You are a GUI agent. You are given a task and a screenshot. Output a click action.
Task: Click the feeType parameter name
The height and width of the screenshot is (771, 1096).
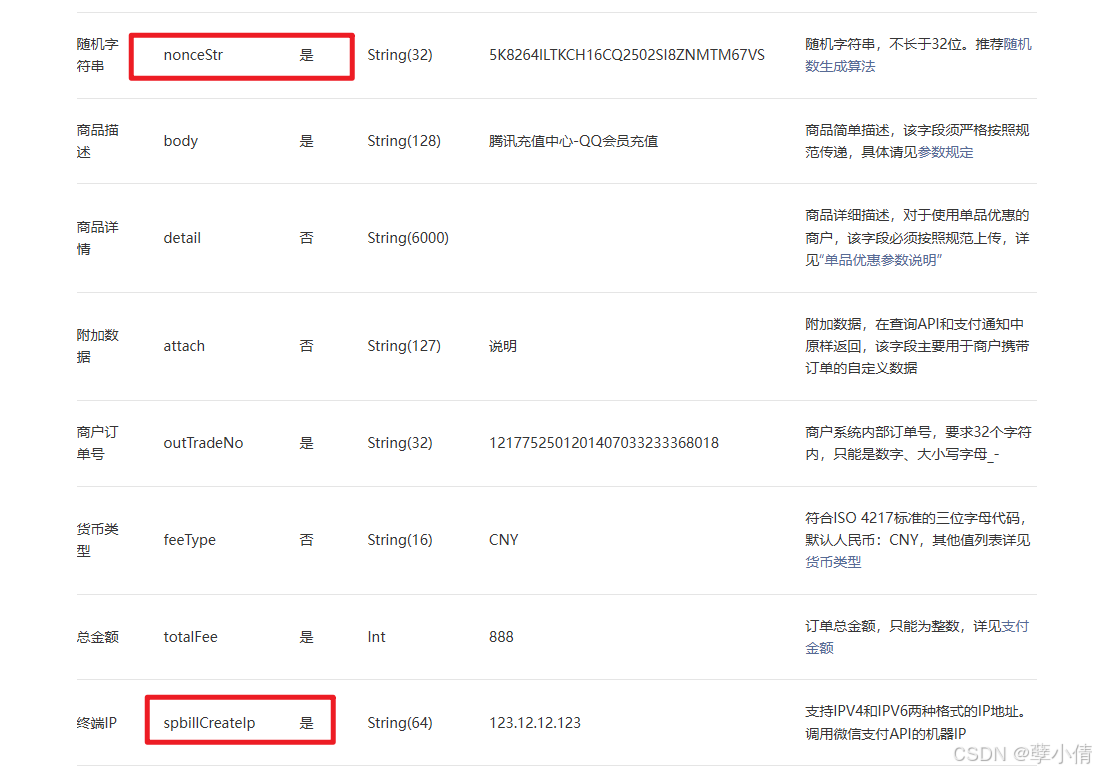(x=190, y=540)
